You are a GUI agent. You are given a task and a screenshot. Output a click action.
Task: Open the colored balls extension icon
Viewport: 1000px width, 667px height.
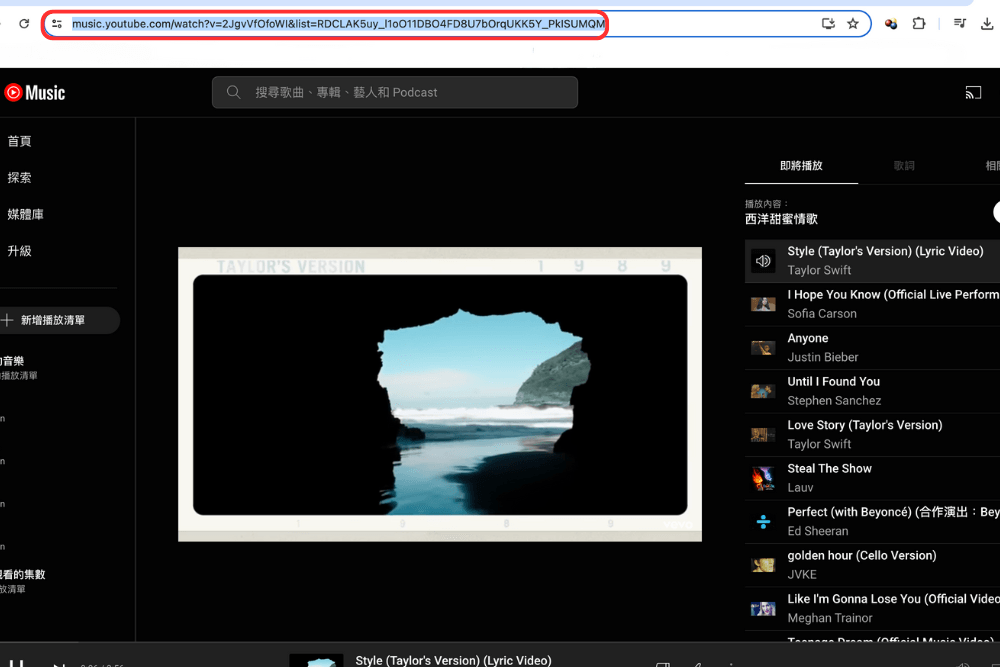tap(891, 24)
